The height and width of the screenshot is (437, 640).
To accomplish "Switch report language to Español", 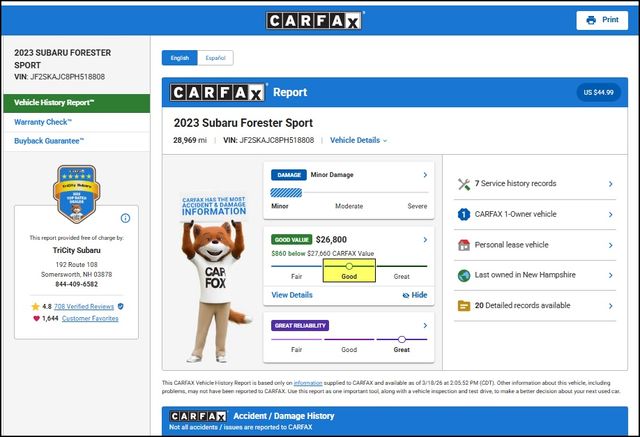I will pyautogui.click(x=215, y=58).
